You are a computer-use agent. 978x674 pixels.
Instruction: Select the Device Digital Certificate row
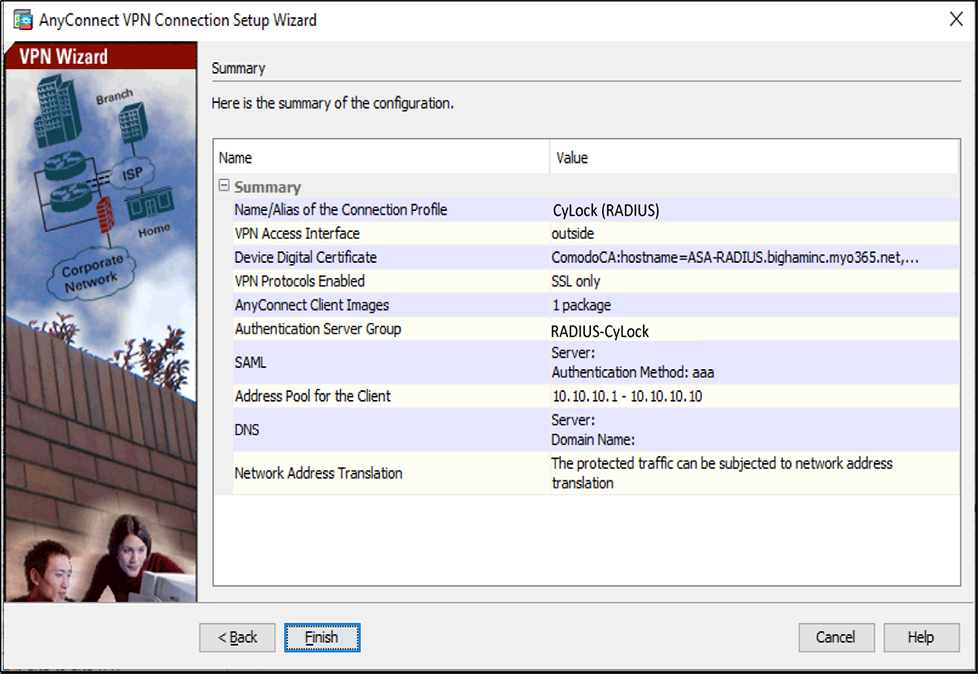[x=305, y=257]
